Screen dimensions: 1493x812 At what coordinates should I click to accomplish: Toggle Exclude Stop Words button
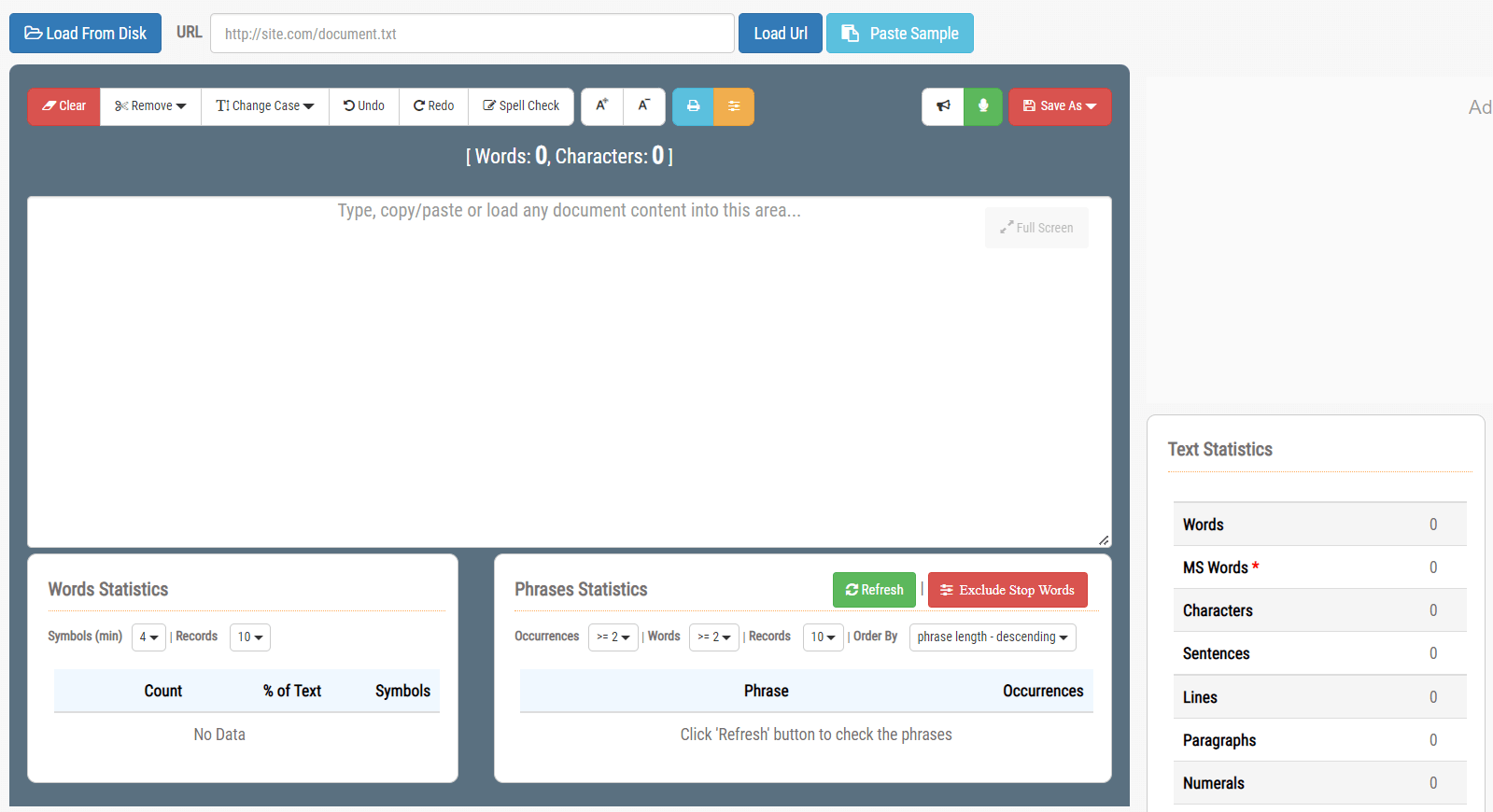tap(1007, 590)
